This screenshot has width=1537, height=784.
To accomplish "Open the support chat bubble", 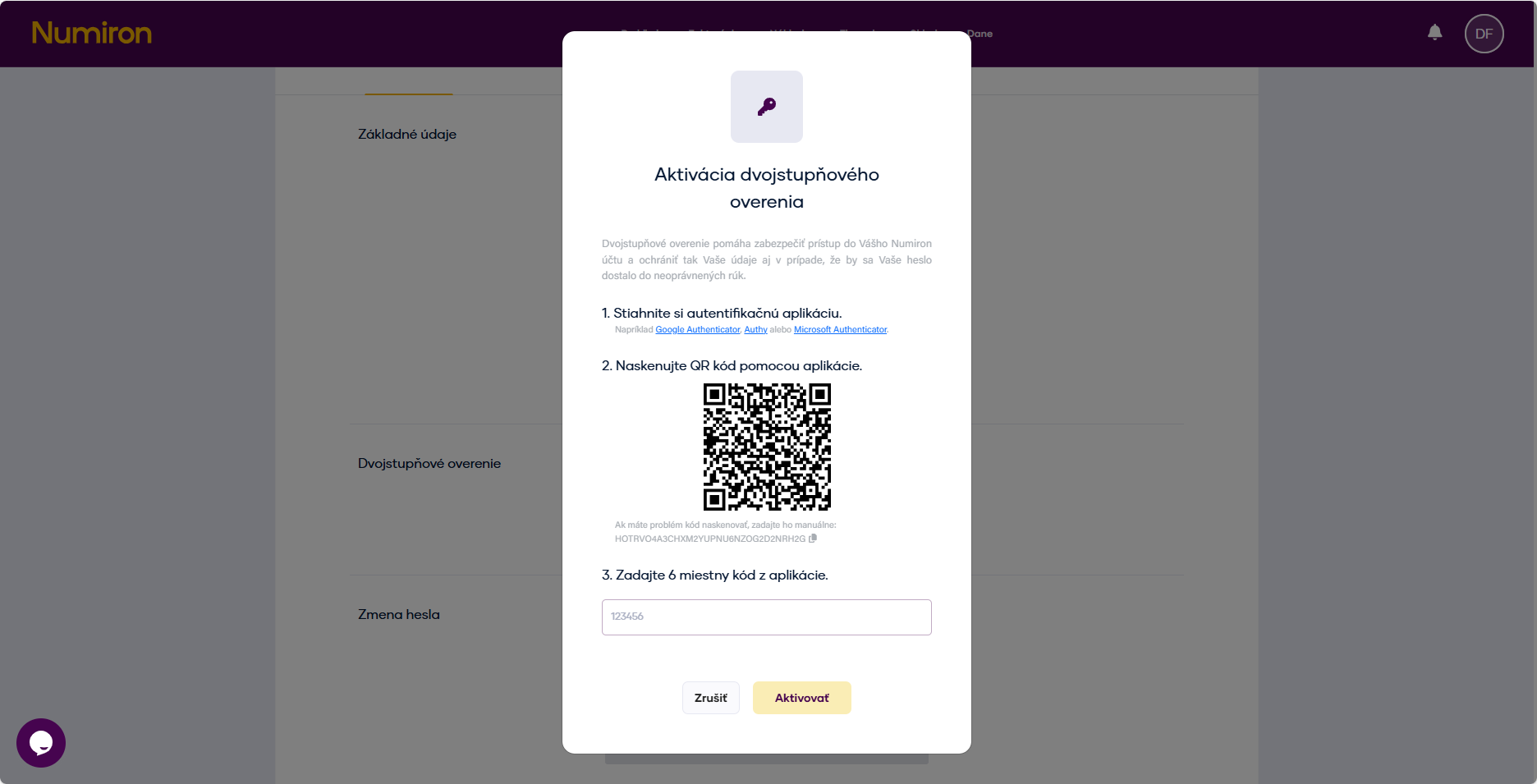I will click(40, 742).
